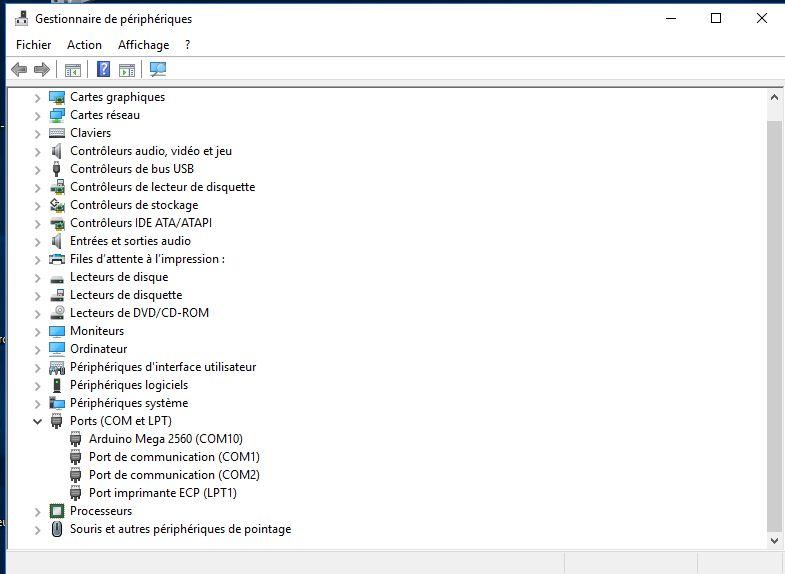Open the blue Help question mark icon
The image size is (785, 574).
click(x=103, y=69)
